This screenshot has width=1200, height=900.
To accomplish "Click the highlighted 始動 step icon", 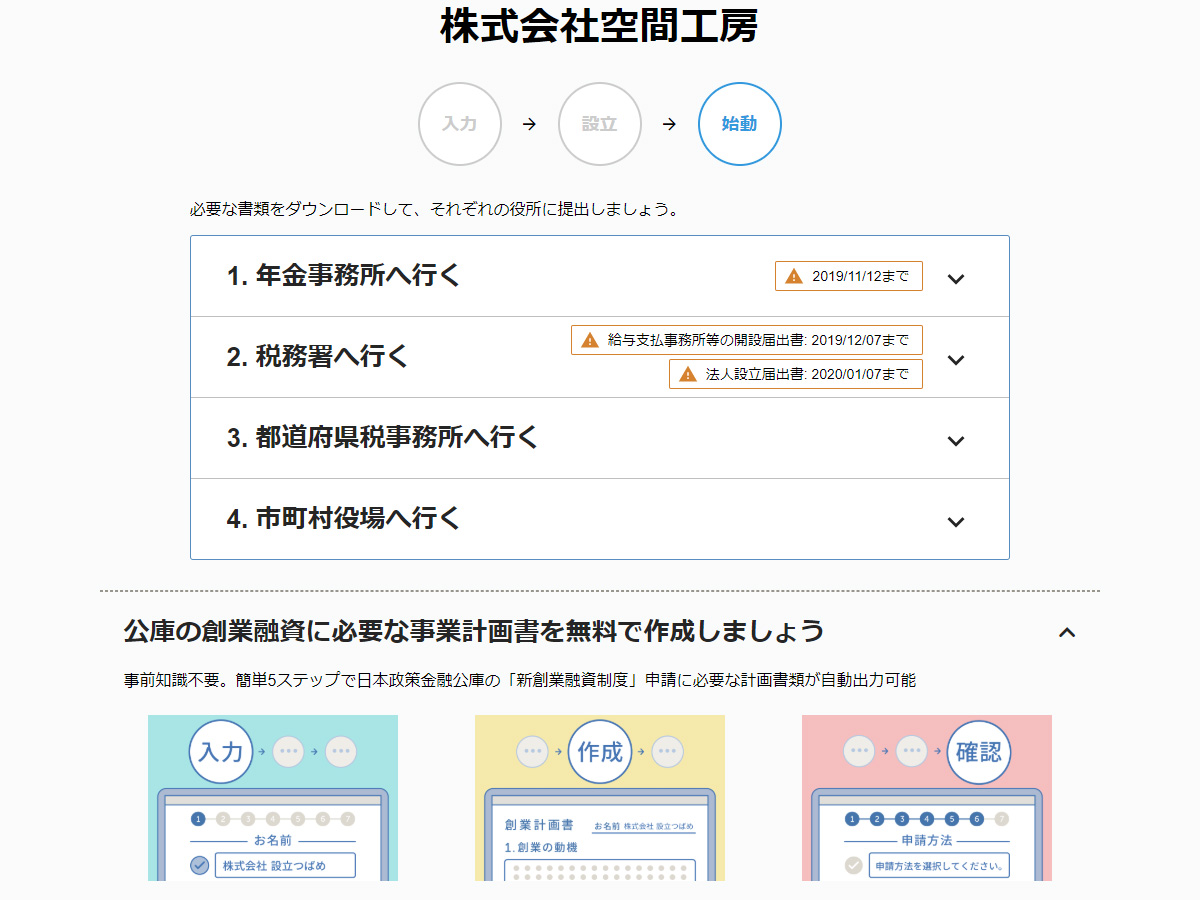I will pyautogui.click(x=739, y=123).
